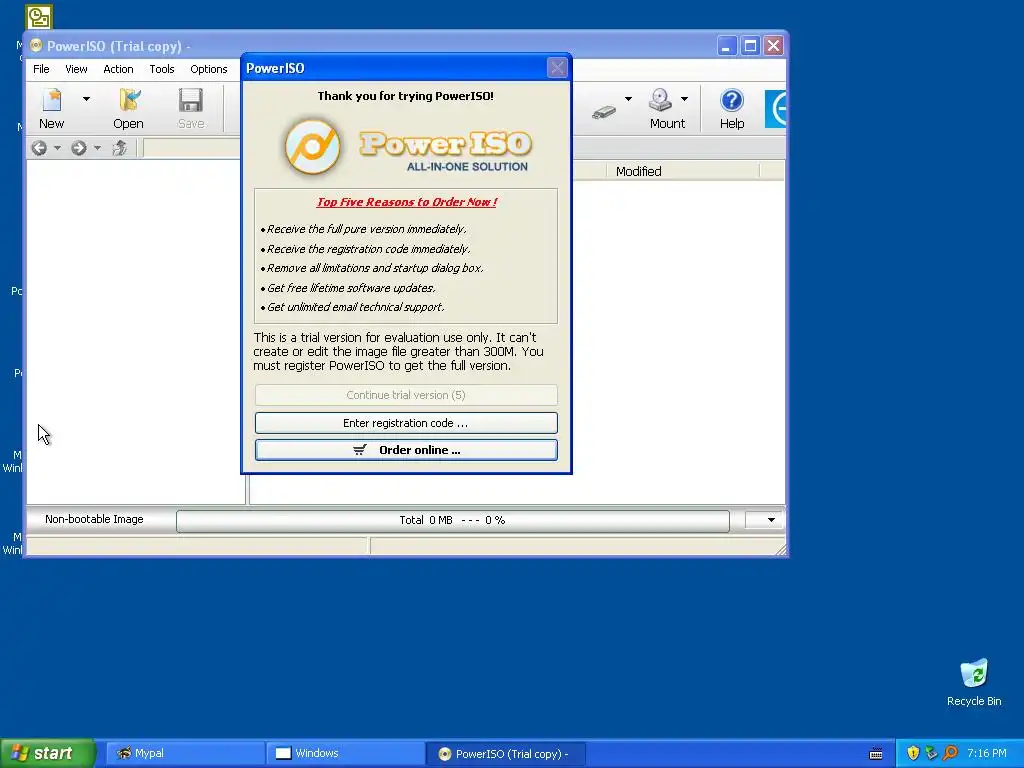The image size is (1024, 768).
Task: Click the Modified column header
Action: coord(682,171)
